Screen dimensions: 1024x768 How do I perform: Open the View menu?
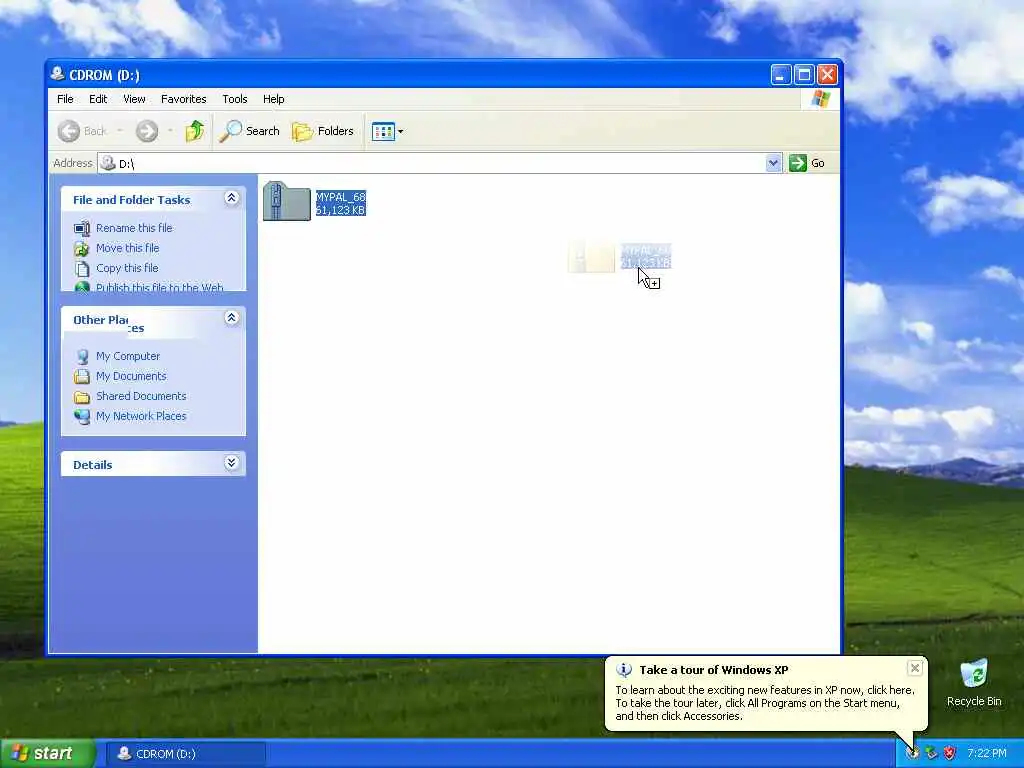pyautogui.click(x=134, y=99)
